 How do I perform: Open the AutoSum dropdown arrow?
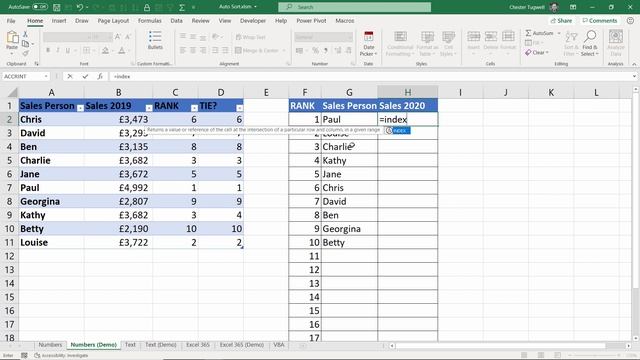(558, 33)
